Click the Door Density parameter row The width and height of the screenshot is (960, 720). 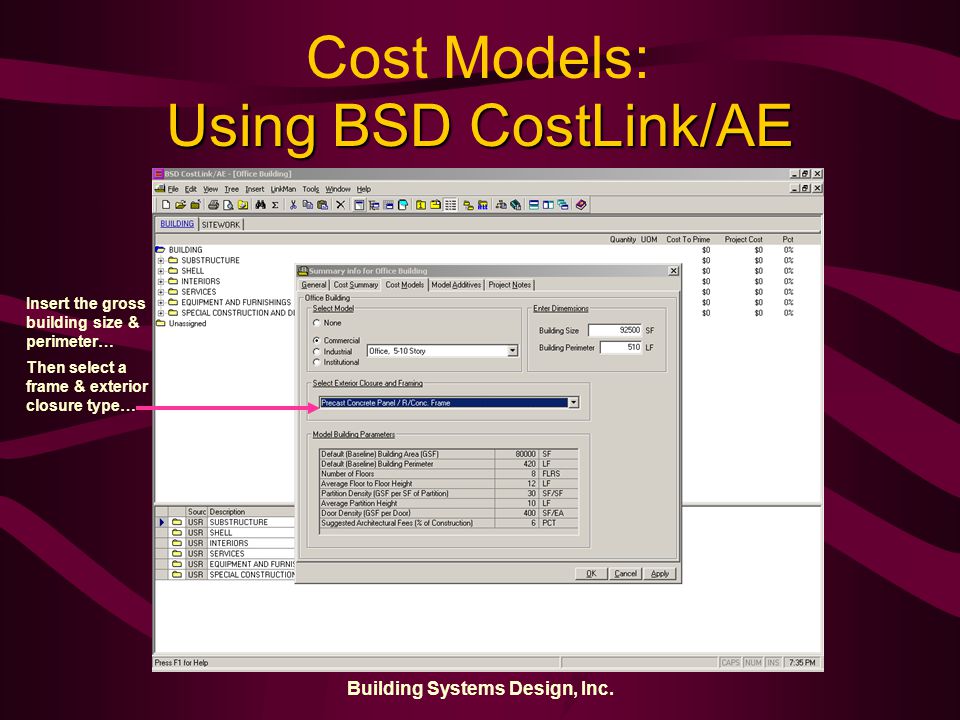pos(448,513)
